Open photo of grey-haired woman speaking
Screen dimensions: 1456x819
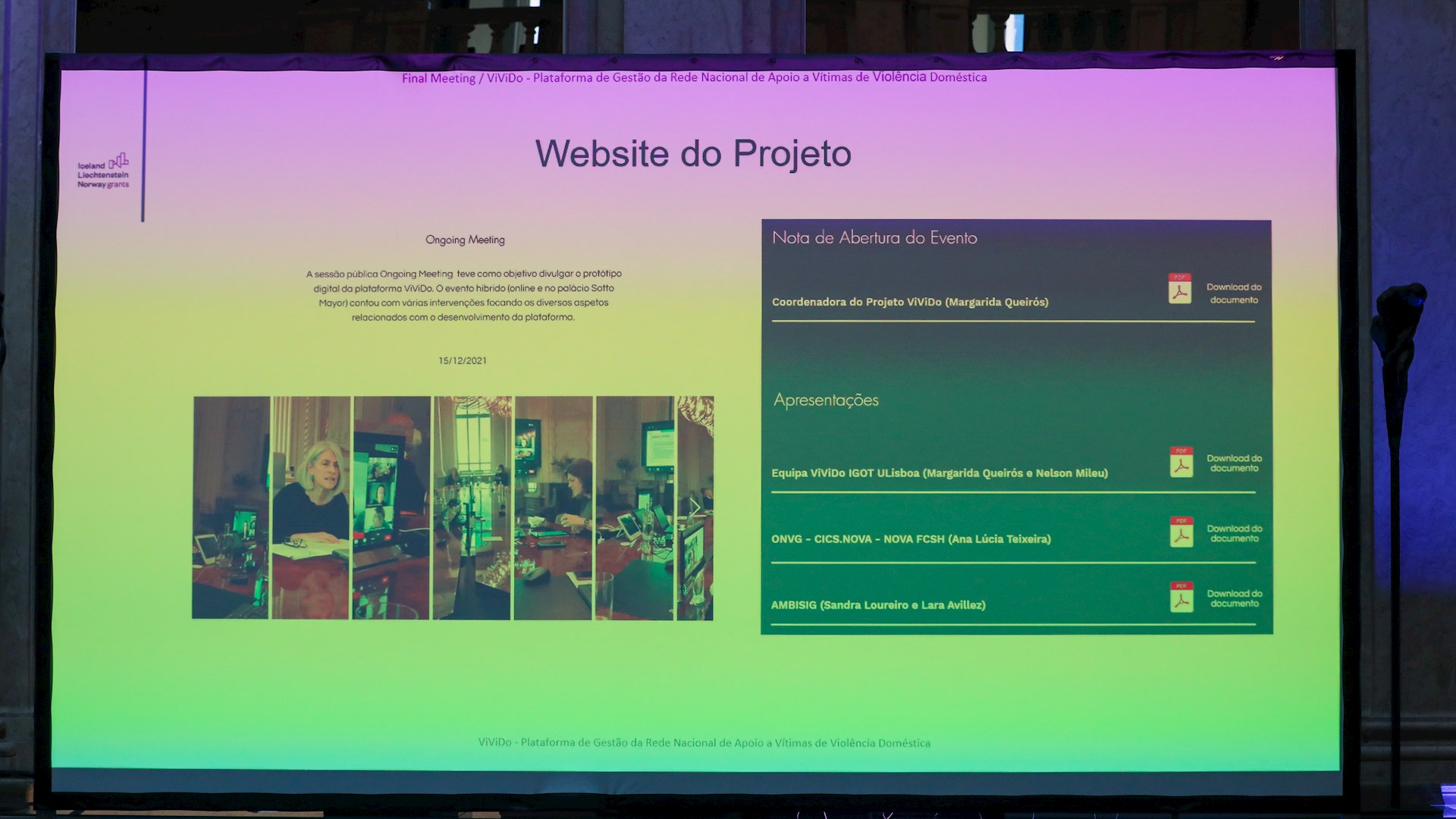coord(311,507)
